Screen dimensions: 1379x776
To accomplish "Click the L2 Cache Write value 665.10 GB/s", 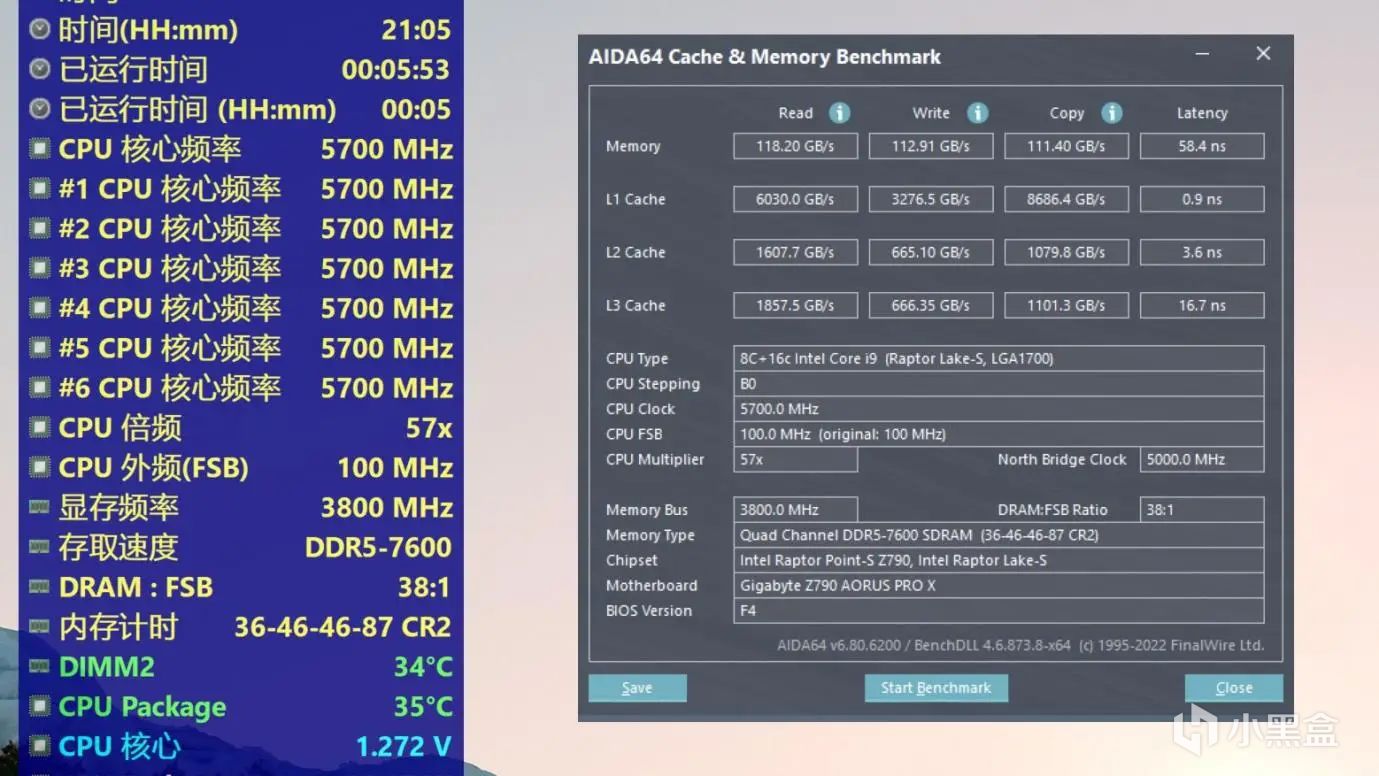I will coord(931,252).
